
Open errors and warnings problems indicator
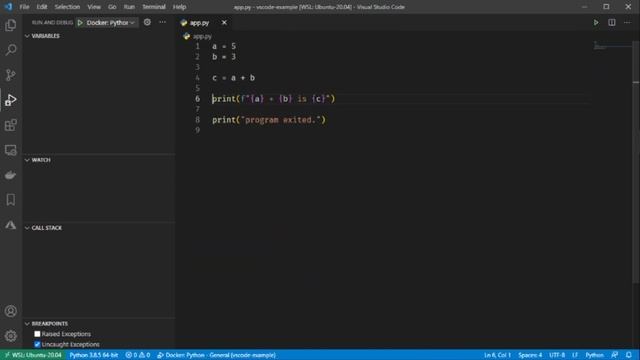pyautogui.click(x=138, y=355)
